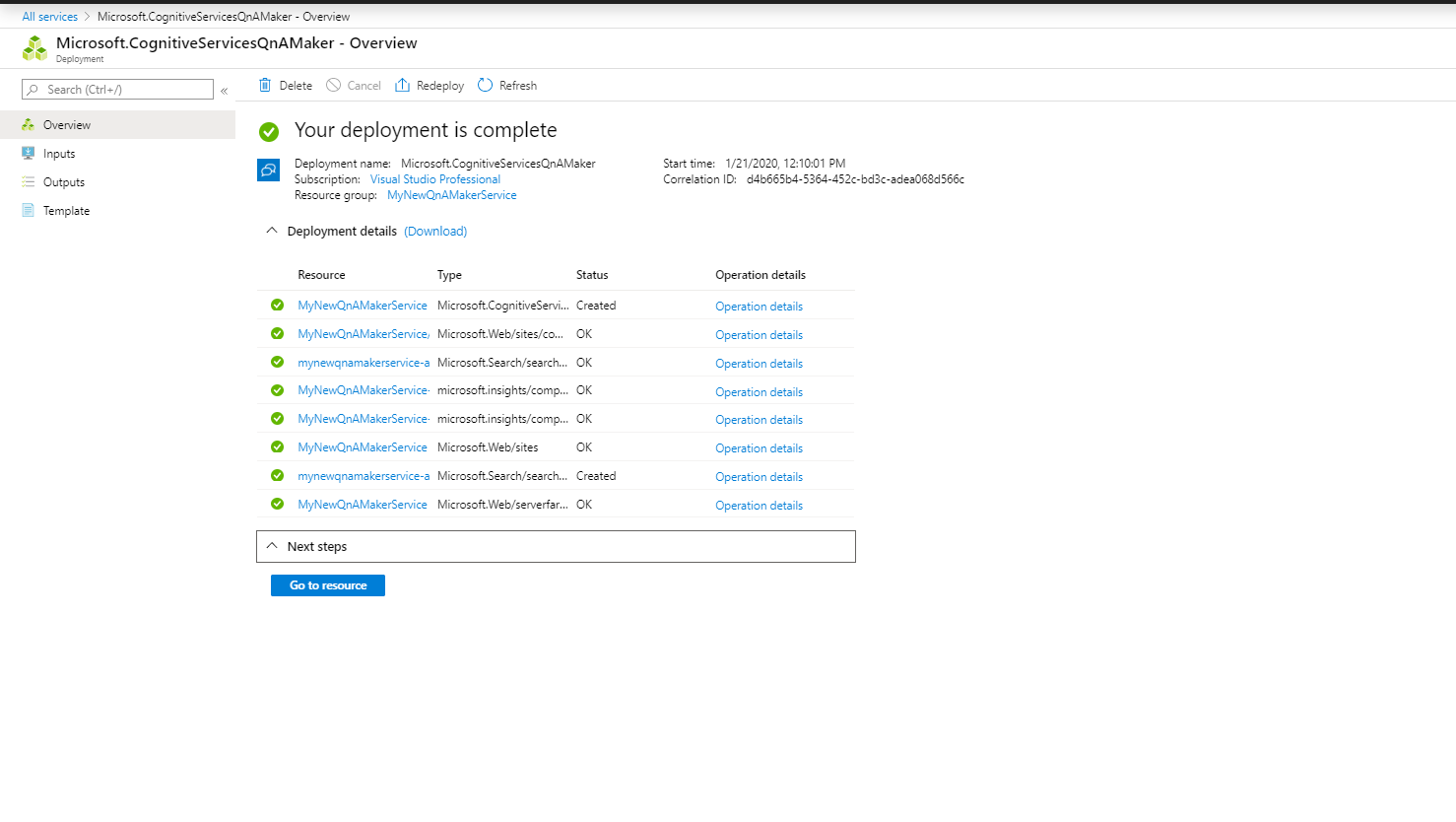Open MyNewQnAMakerService resource of Microsoft.Web/serverfar... type

tap(363, 505)
